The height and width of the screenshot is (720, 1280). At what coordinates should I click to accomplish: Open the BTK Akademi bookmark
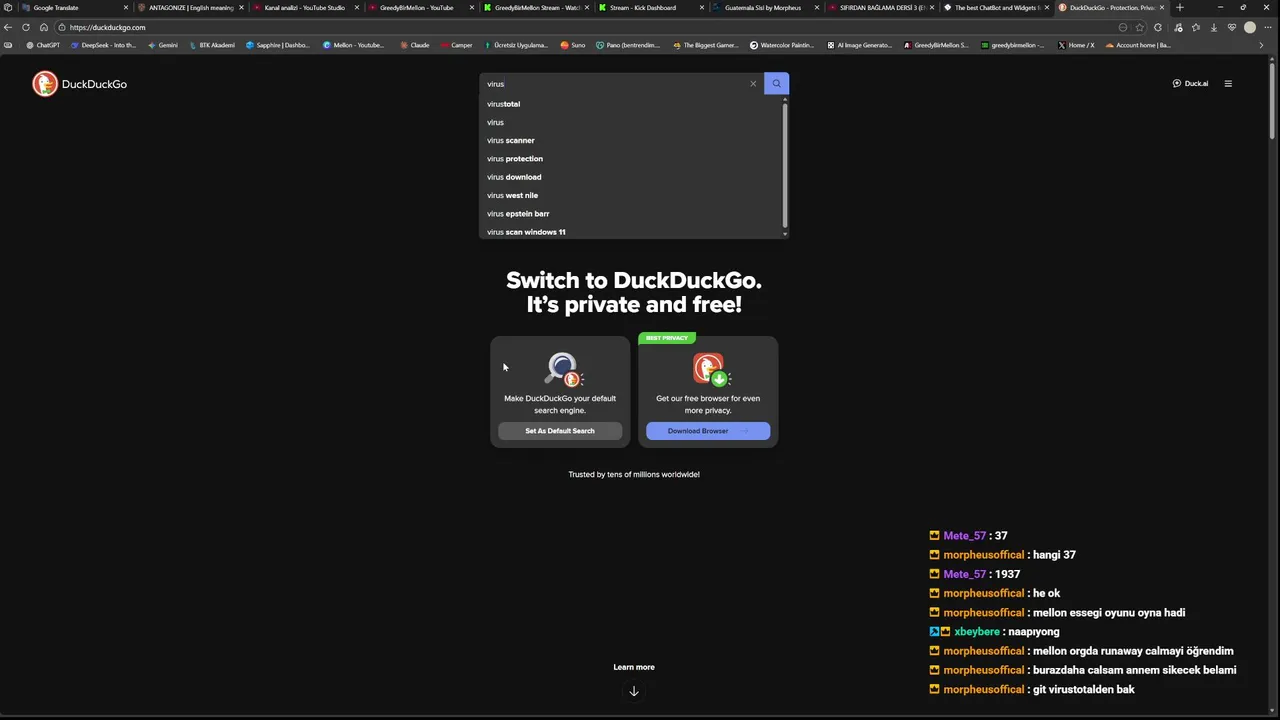pyautogui.click(x=212, y=45)
